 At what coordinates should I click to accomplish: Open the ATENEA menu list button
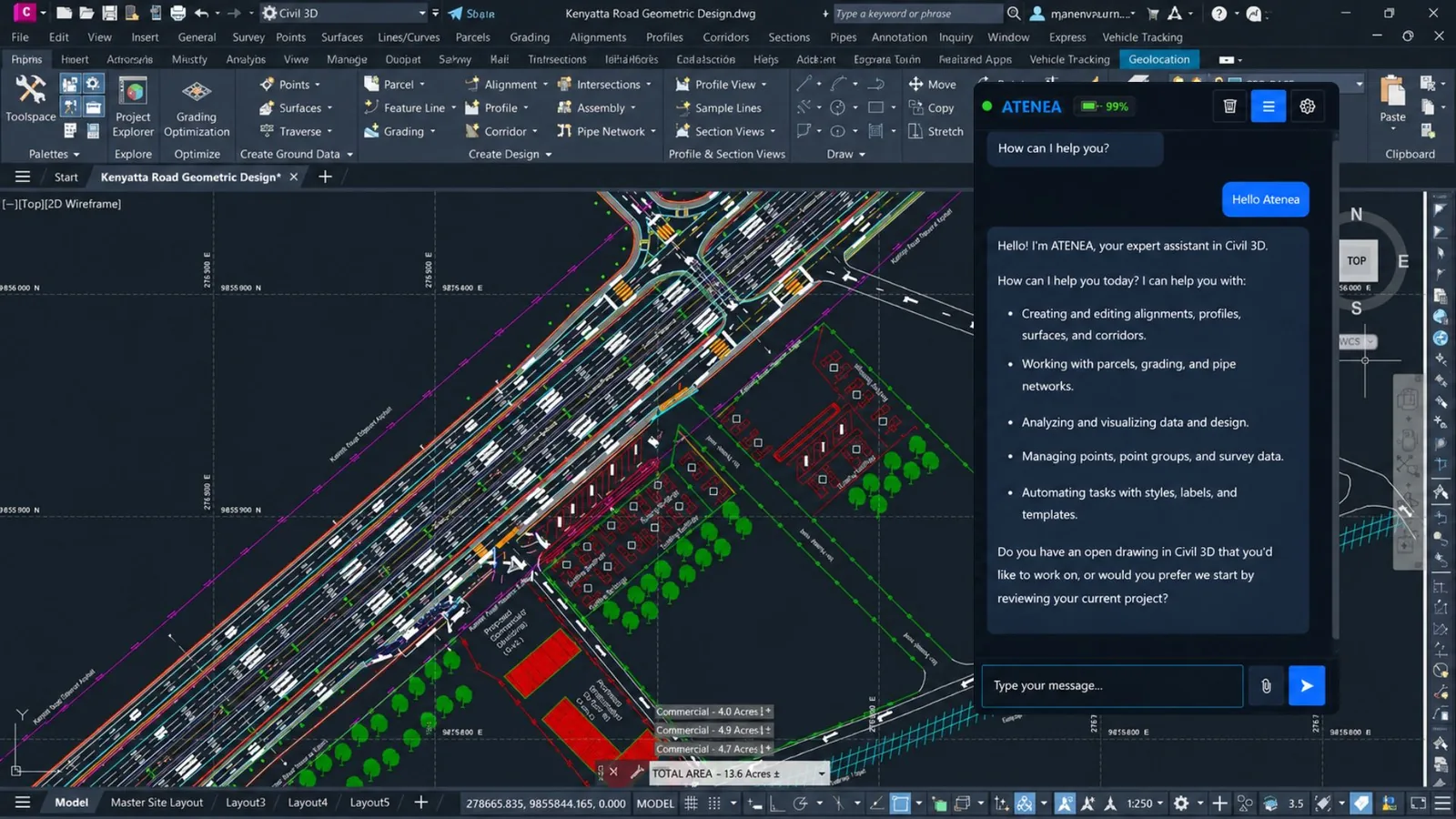point(1269,106)
